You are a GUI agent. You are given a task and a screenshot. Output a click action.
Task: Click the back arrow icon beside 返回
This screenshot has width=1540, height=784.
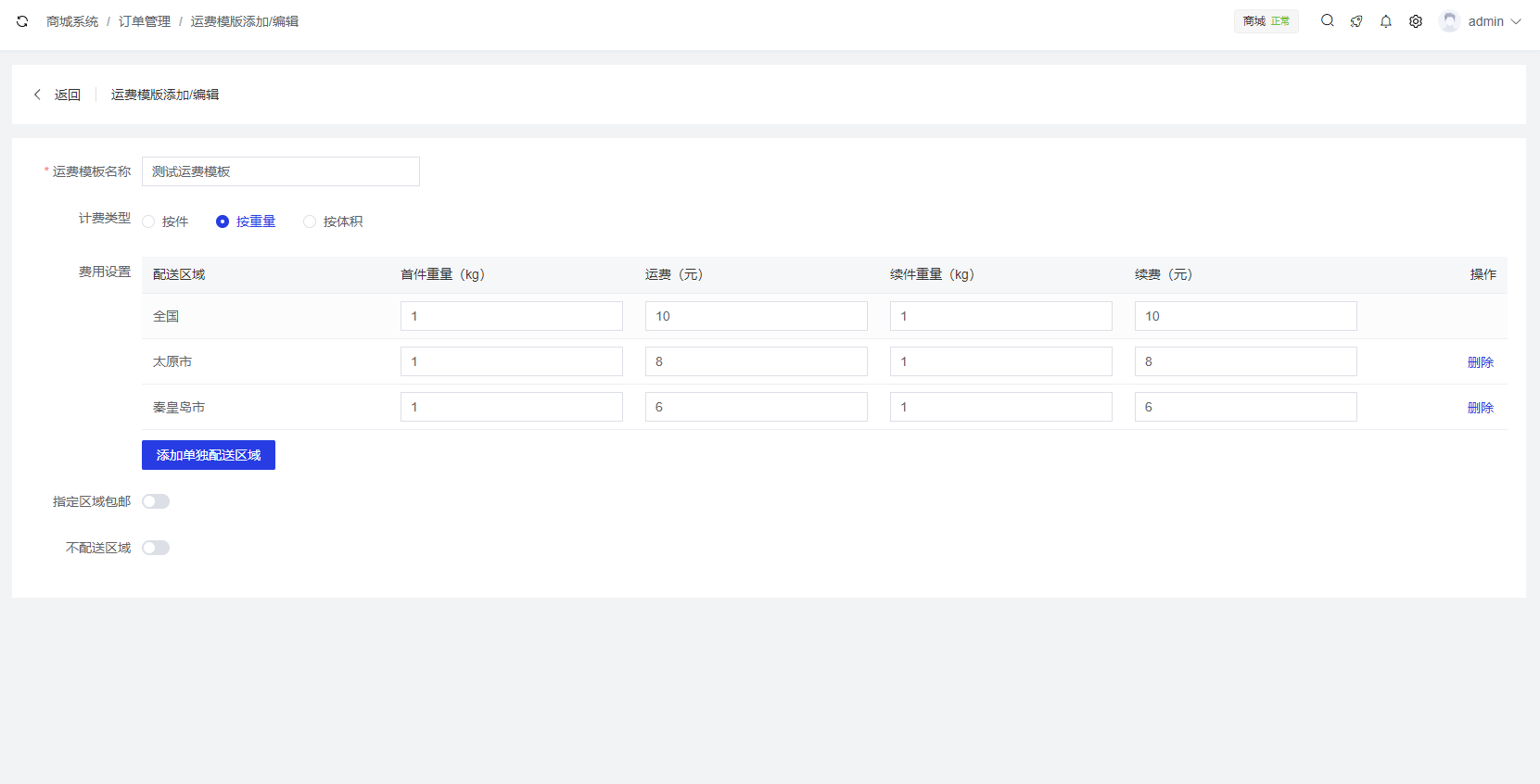click(x=37, y=95)
